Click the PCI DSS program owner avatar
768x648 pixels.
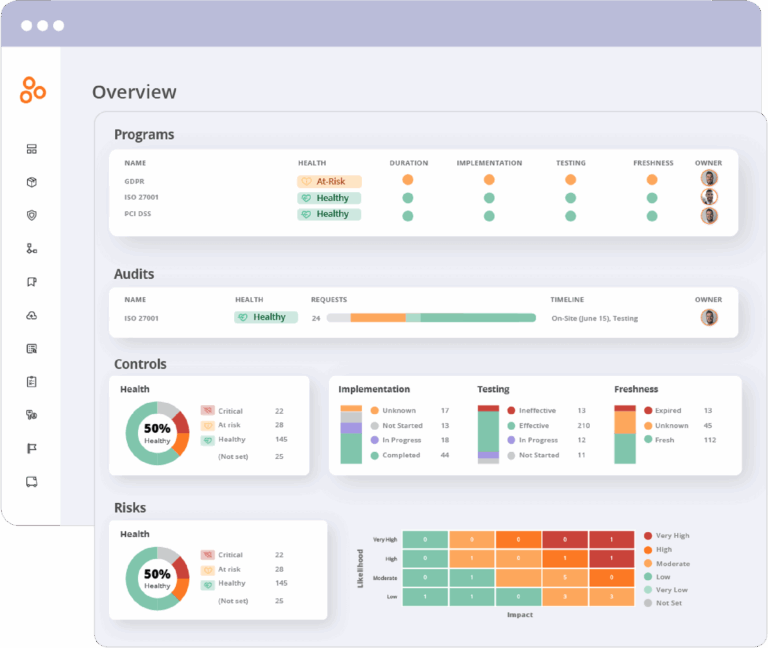point(709,216)
